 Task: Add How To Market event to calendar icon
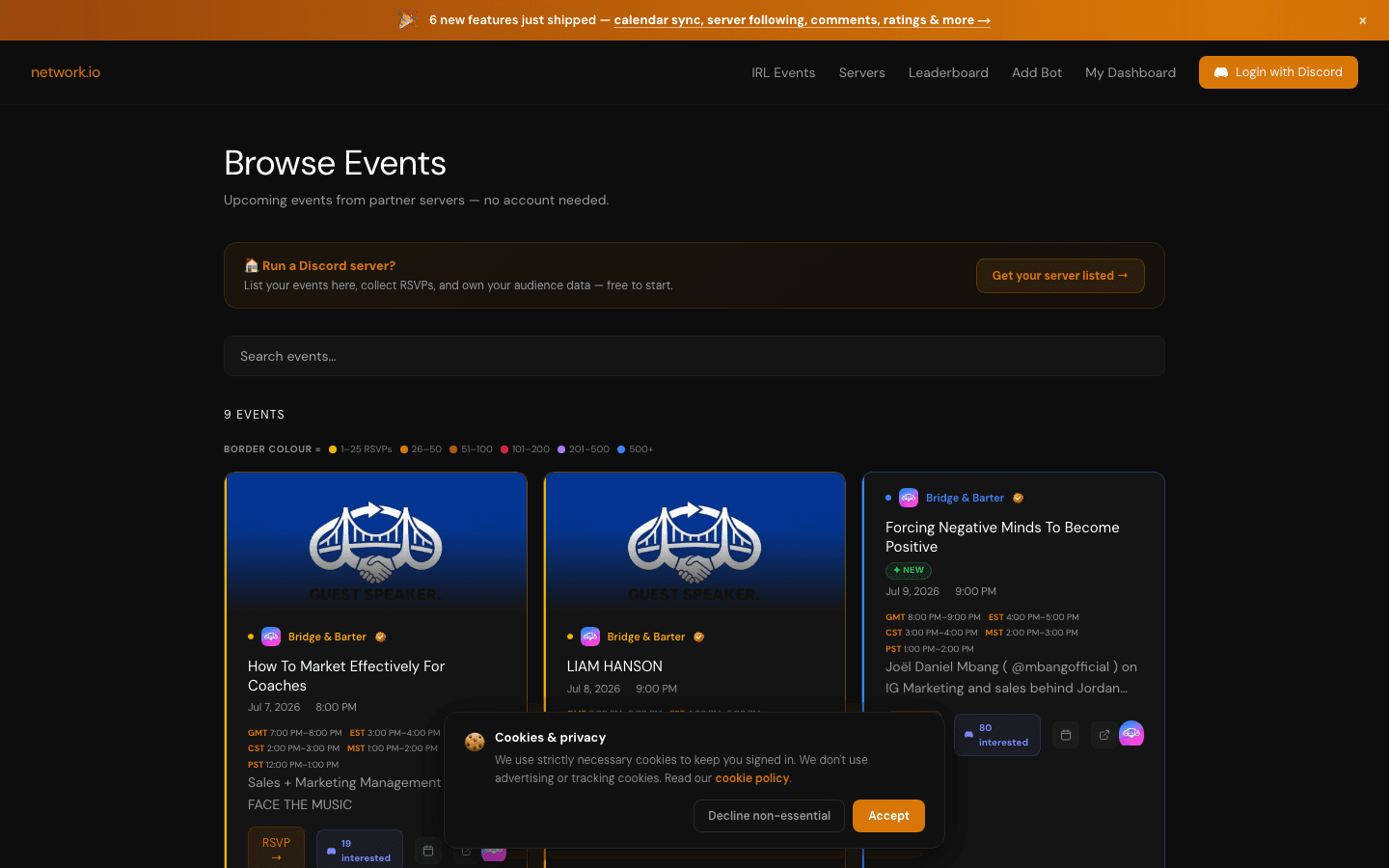click(x=428, y=851)
